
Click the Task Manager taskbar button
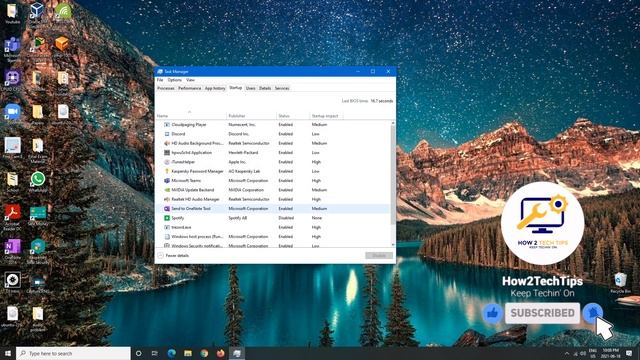coord(237,353)
